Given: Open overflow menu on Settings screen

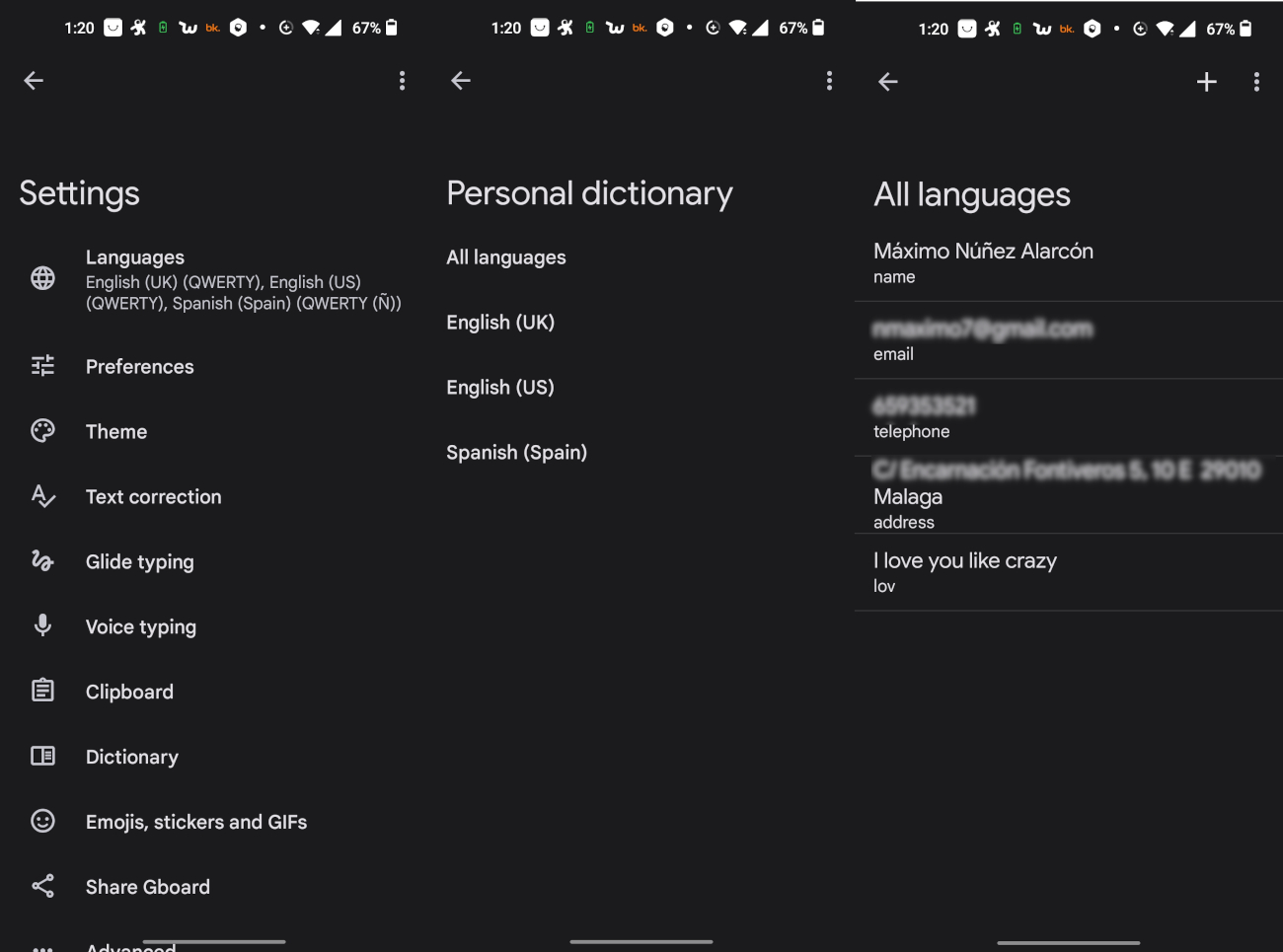Looking at the screenshot, I should tap(402, 81).
